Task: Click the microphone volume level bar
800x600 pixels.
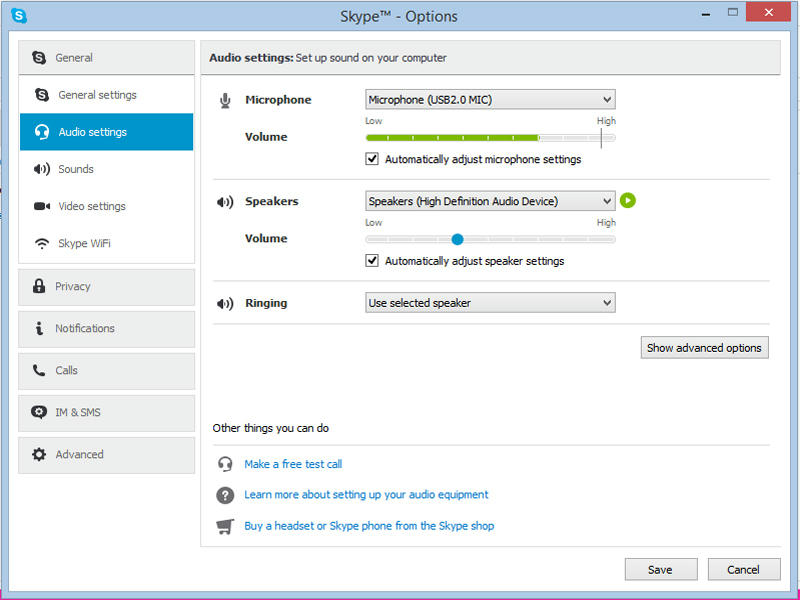Action: (x=490, y=138)
